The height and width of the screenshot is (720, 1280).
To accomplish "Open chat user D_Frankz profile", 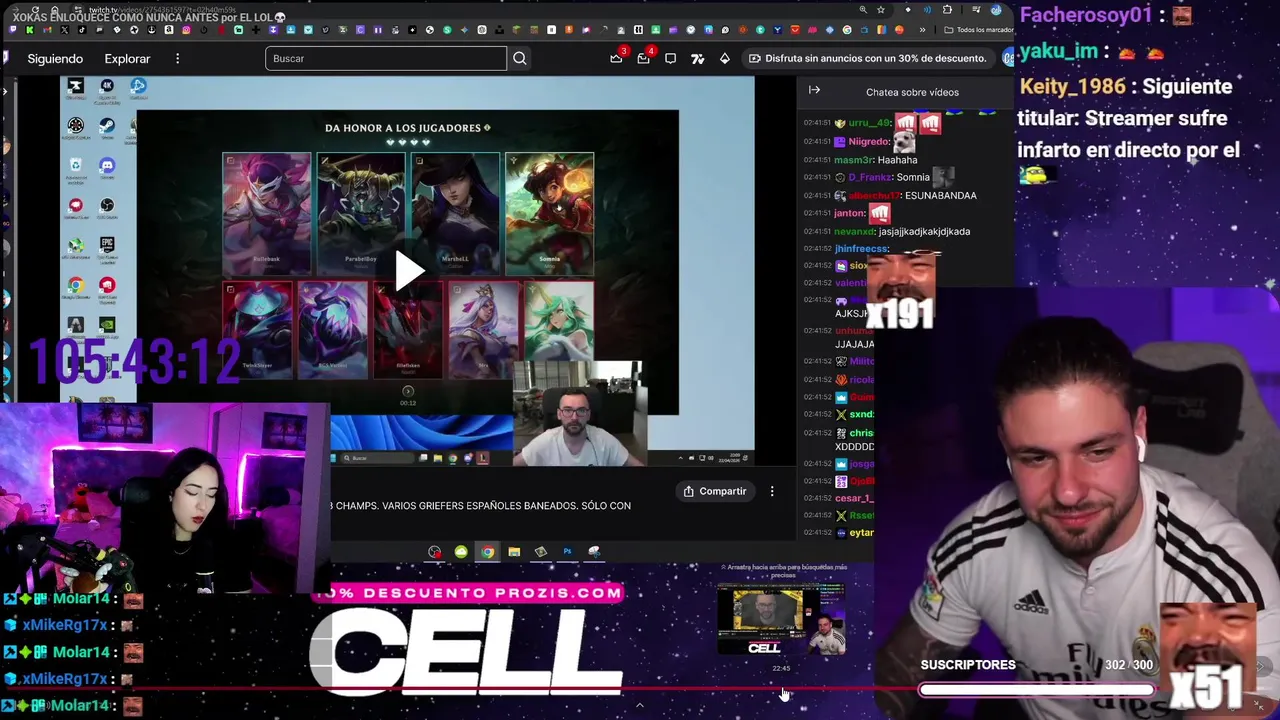I will point(869,177).
